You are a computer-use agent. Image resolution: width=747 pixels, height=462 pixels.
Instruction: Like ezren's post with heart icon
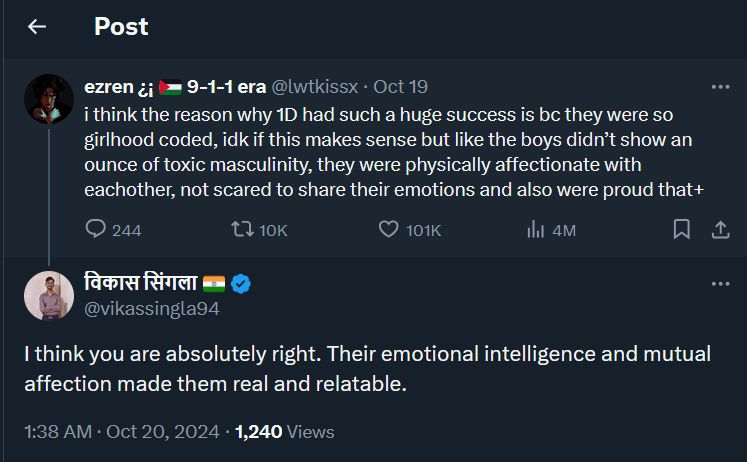[x=389, y=229]
